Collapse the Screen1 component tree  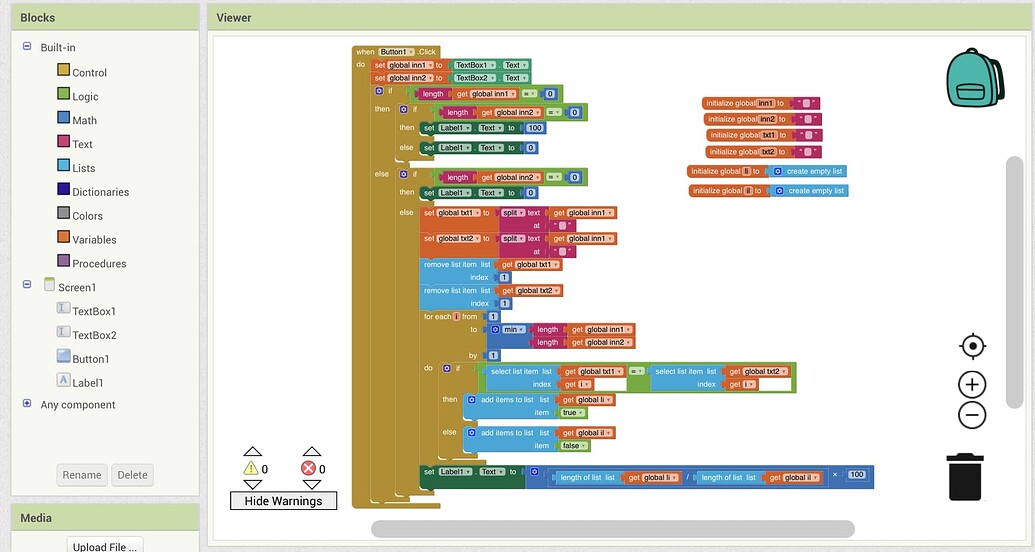[27, 286]
